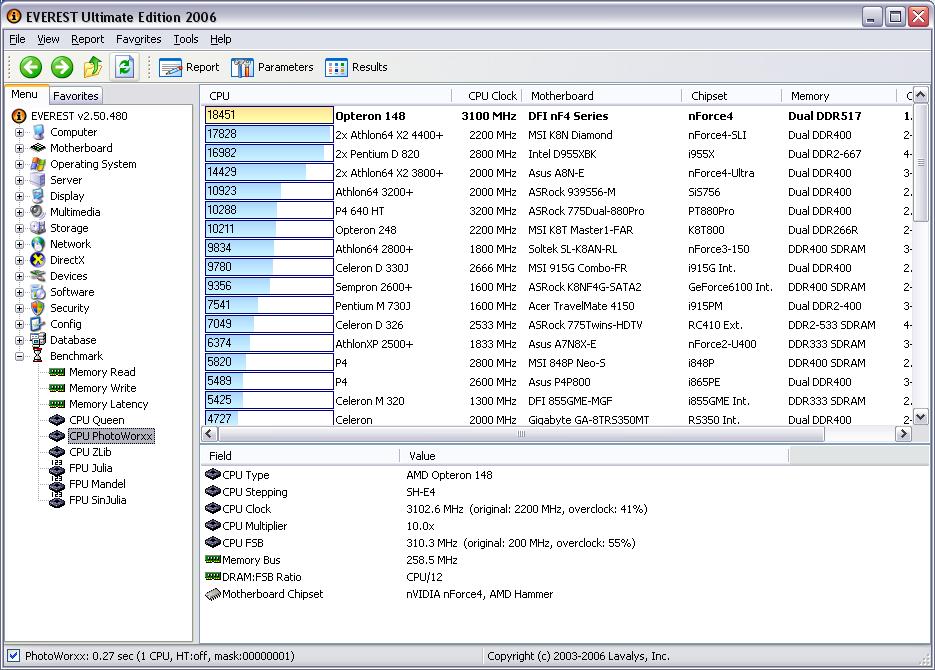The width and height of the screenshot is (935, 670).
Task: Click the Software tree icon
Action: [38, 292]
